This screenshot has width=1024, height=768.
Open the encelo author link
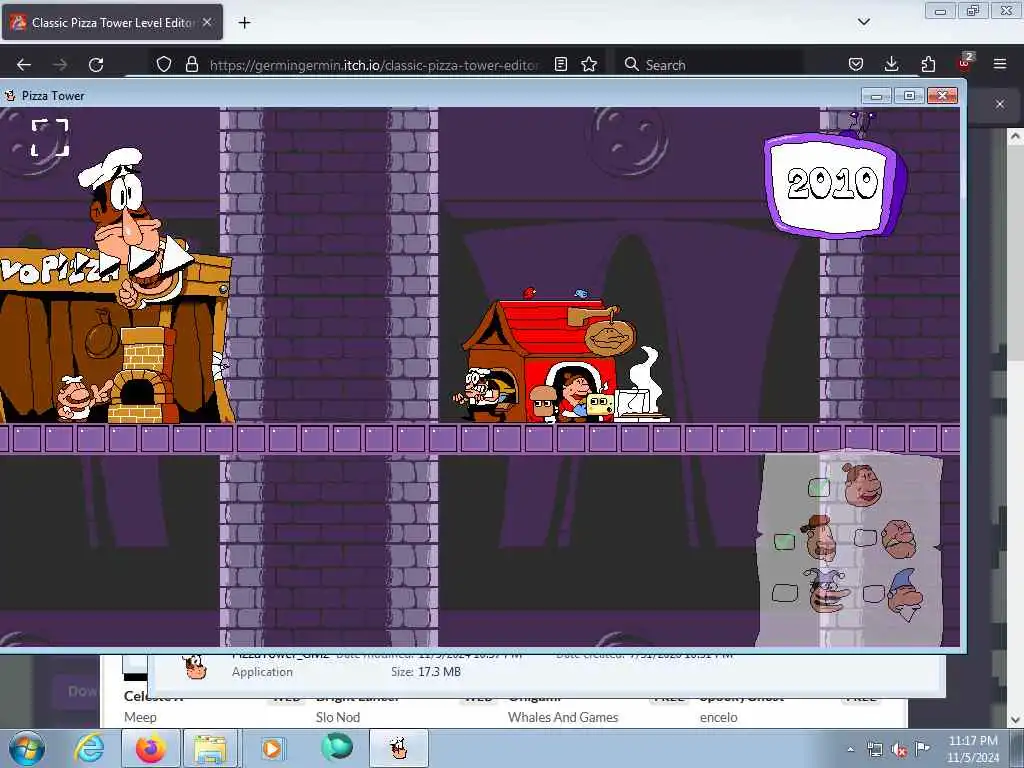pyautogui.click(x=718, y=717)
